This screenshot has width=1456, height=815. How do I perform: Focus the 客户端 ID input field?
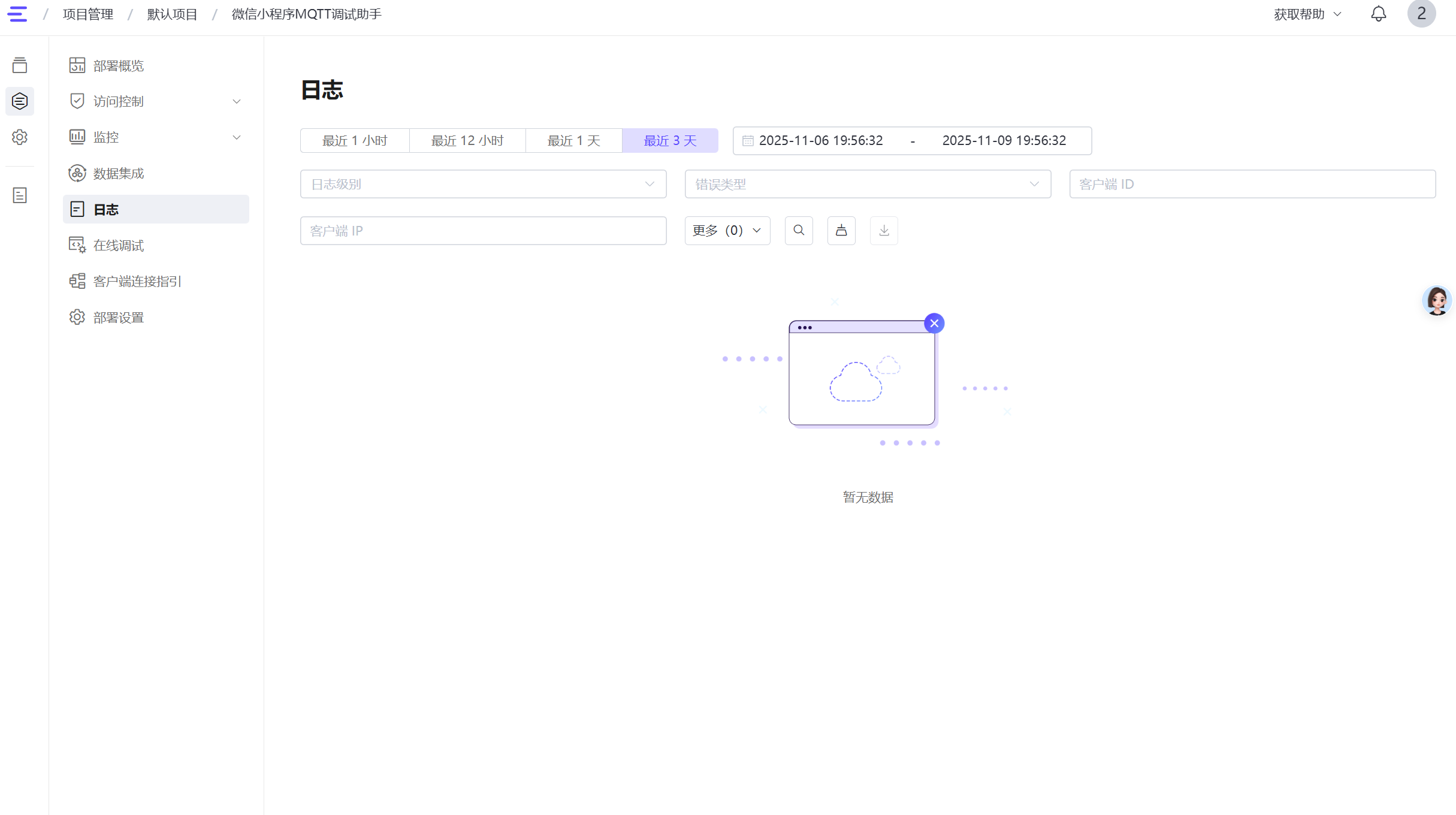tap(1252, 184)
